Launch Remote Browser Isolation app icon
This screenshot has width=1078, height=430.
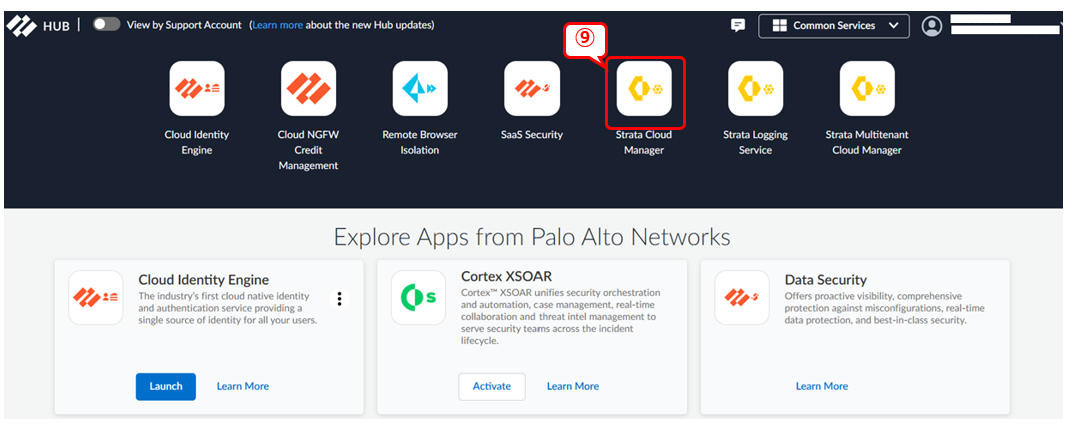pyautogui.click(x=420, y=89)
